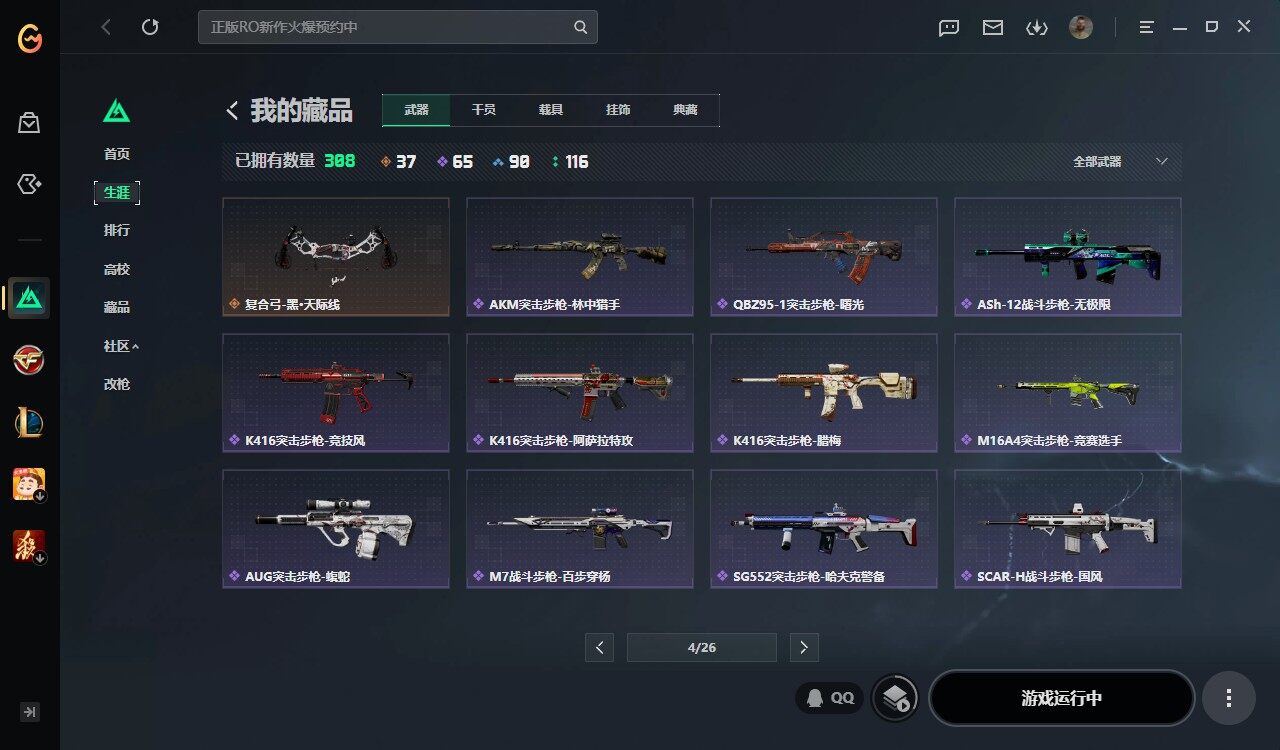Select the 排行 sidebar item
The width and height of the screenshot is (1280, 750).
[117, 230]
